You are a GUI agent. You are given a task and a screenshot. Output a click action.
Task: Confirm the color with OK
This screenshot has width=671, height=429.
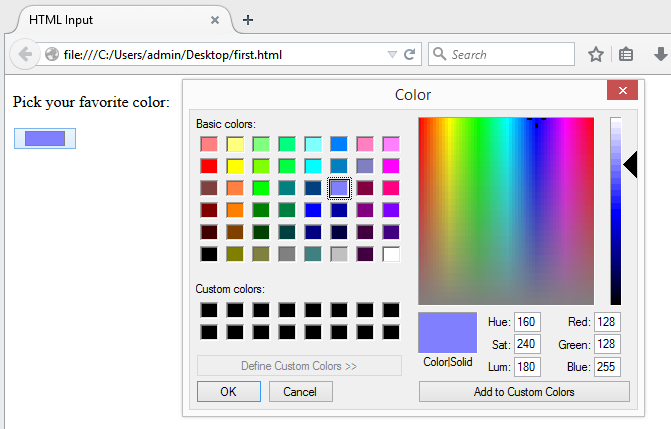[x=229, y=391]
